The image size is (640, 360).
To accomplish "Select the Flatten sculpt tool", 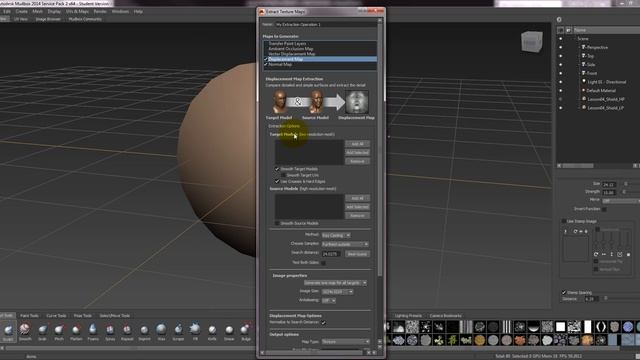I will tap(76, 331).
